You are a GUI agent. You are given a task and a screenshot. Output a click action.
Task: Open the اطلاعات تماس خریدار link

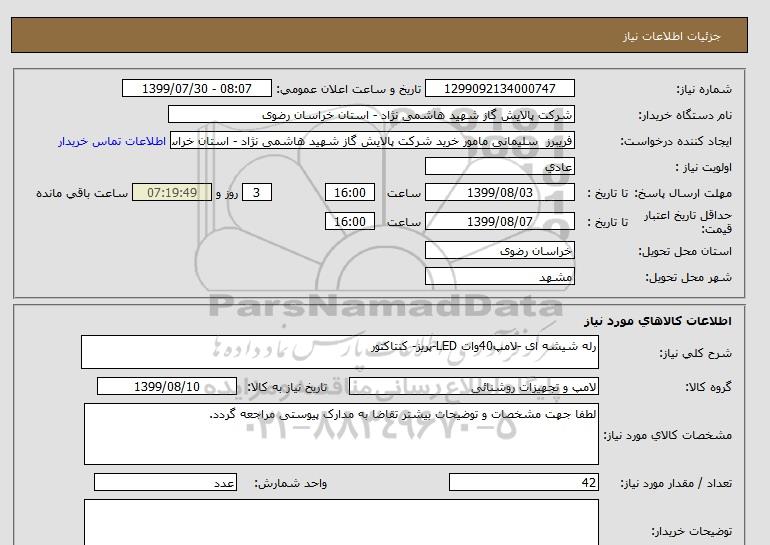112,141
